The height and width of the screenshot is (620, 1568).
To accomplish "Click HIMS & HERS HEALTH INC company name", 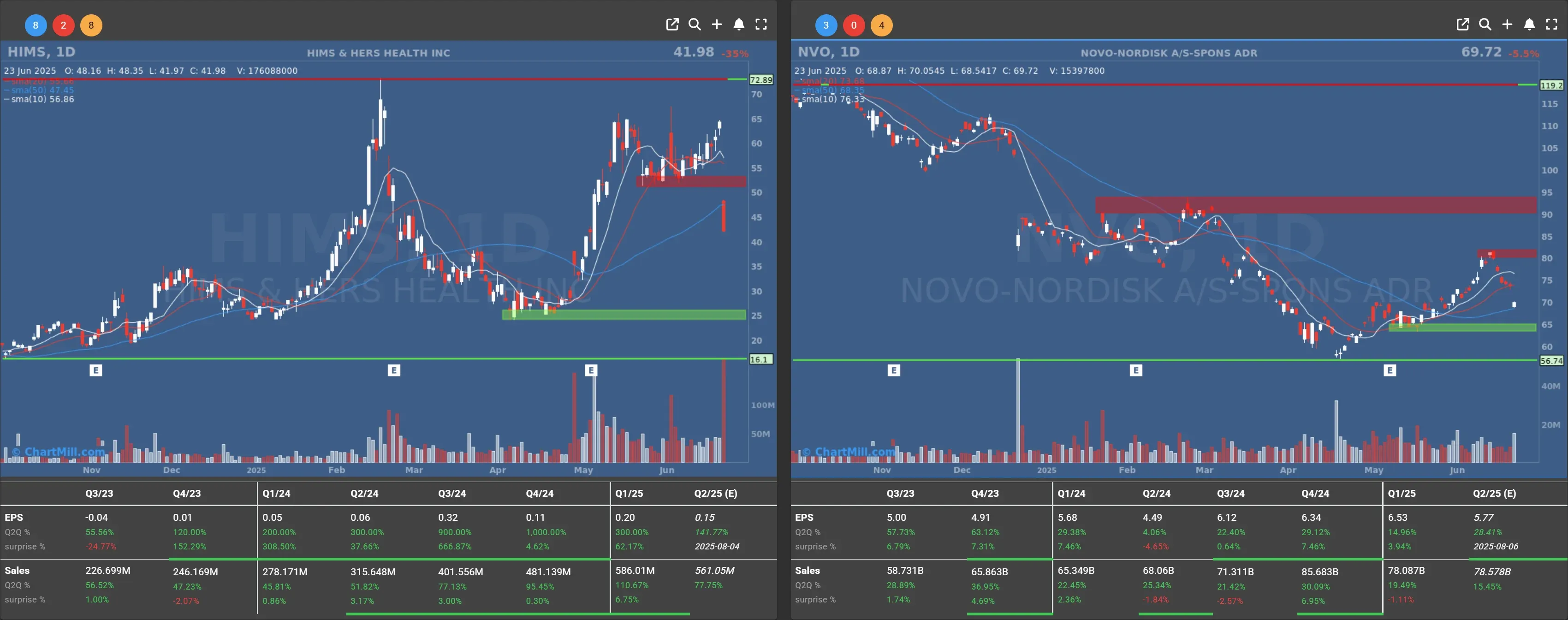I will [x=379, y=53].
